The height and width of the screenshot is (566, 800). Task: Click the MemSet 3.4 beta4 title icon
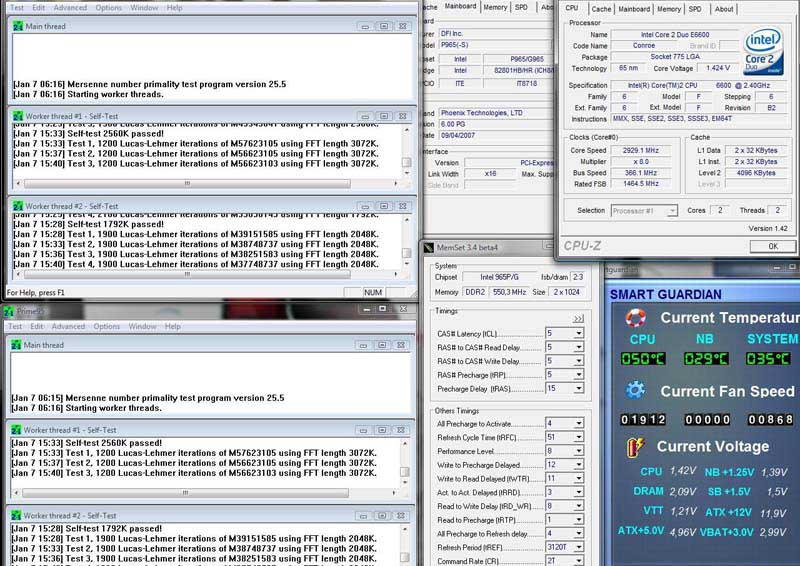[429, 248]
